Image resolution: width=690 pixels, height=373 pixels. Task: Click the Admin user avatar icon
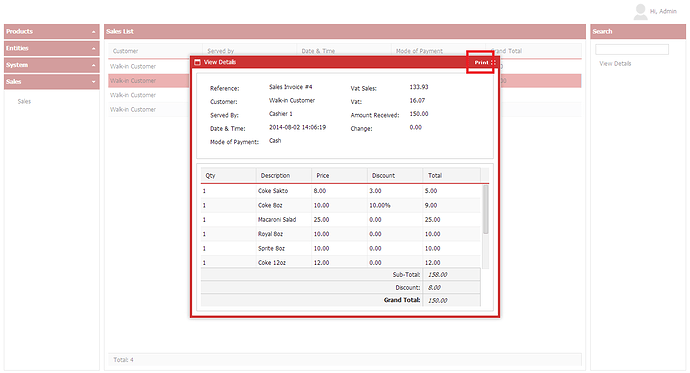click(x=640, y=12)
